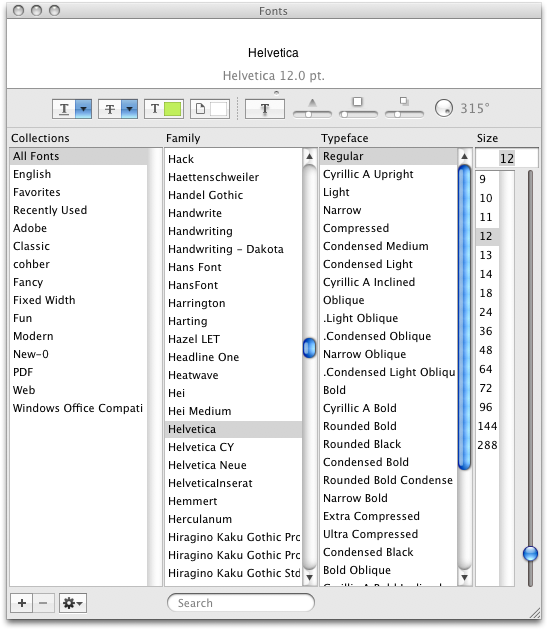The height and width of the screenshot is (630, 548).
Task: Pick the Oblique typeface
Action: pyautogui.click(x=389, y=300)
